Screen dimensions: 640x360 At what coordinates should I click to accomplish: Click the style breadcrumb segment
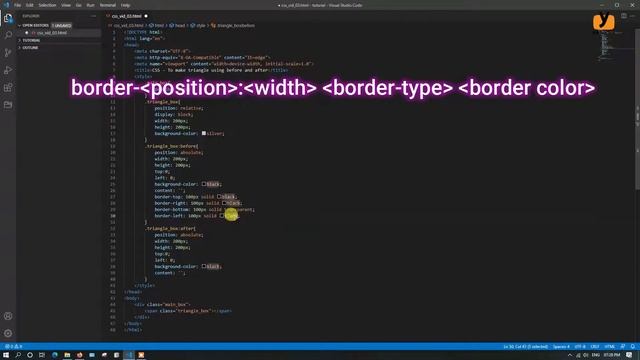198,25
